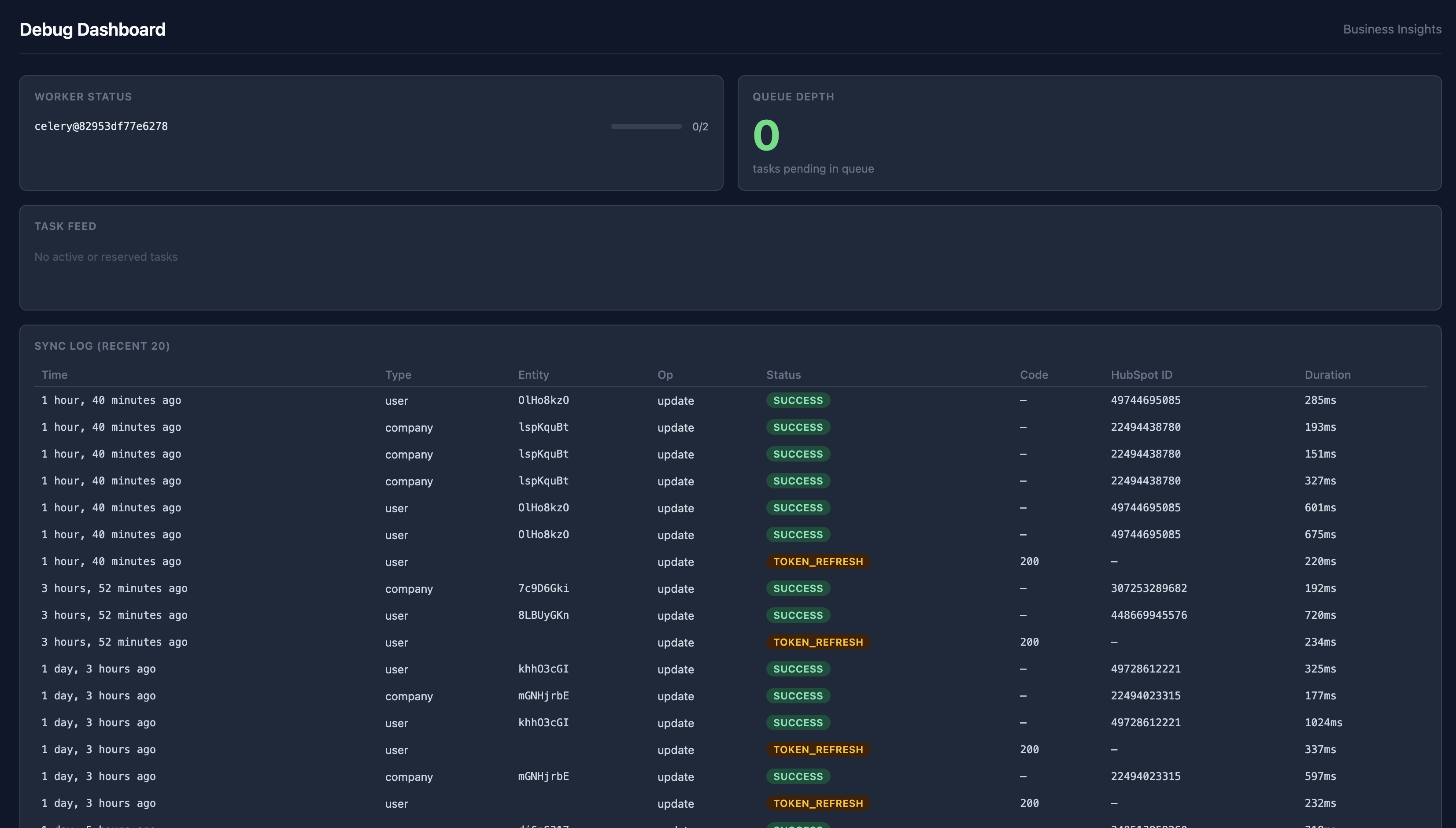Sort the log by the Status column
This screenshot has height=828, width=1456.
[783, 375]
